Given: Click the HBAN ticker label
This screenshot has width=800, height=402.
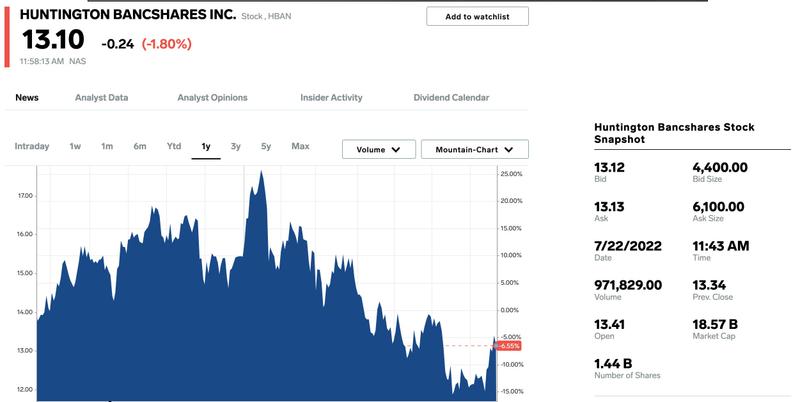Looking at the screenshot, I should point(280,16).
